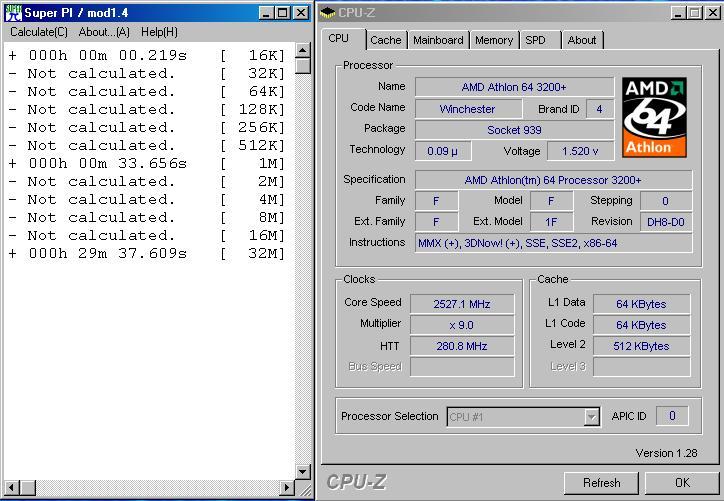Click the 16K result row '00.219s'

coord(145,56)
